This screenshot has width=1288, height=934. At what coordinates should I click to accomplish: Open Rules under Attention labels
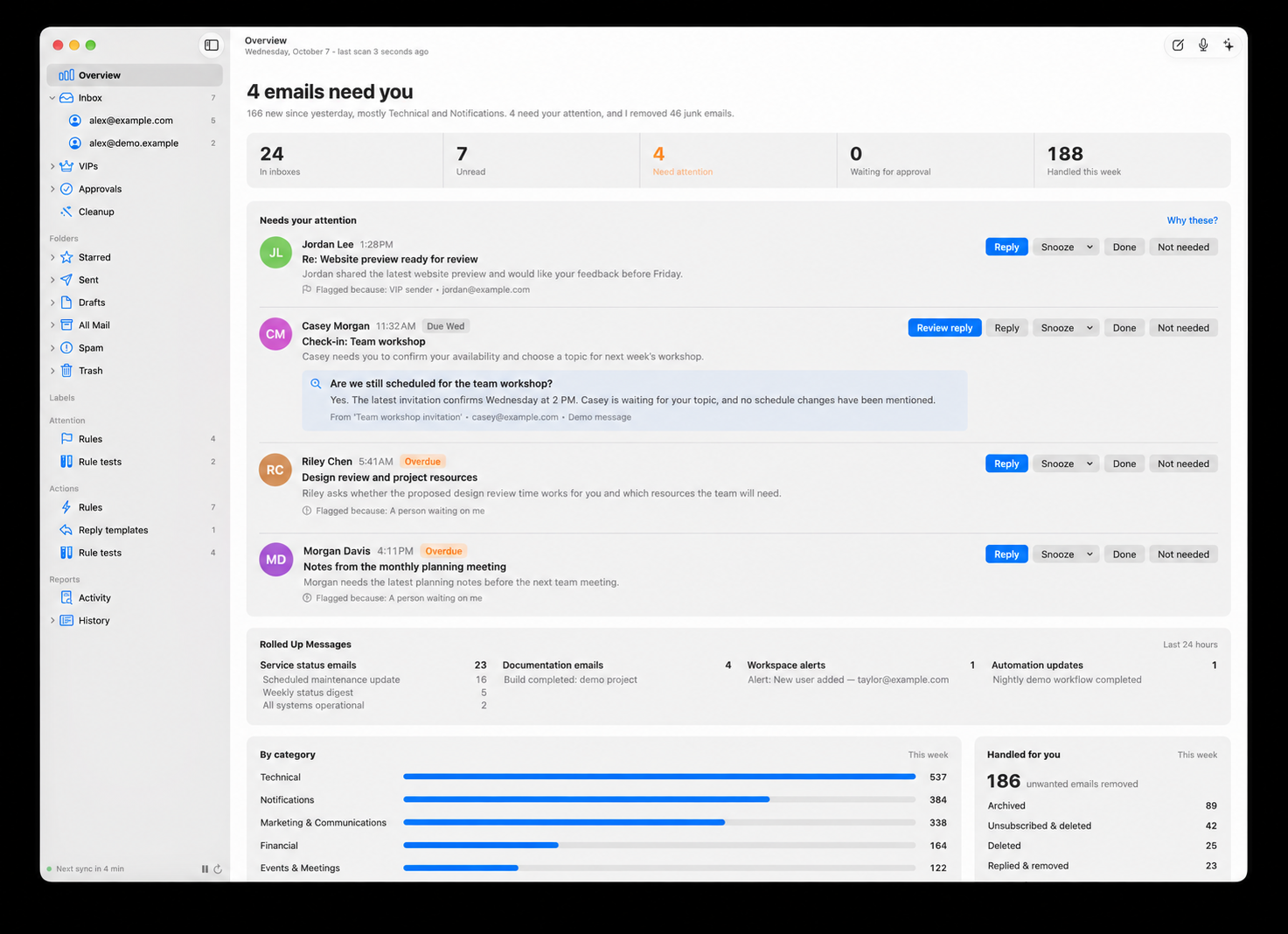click(134, 439)
